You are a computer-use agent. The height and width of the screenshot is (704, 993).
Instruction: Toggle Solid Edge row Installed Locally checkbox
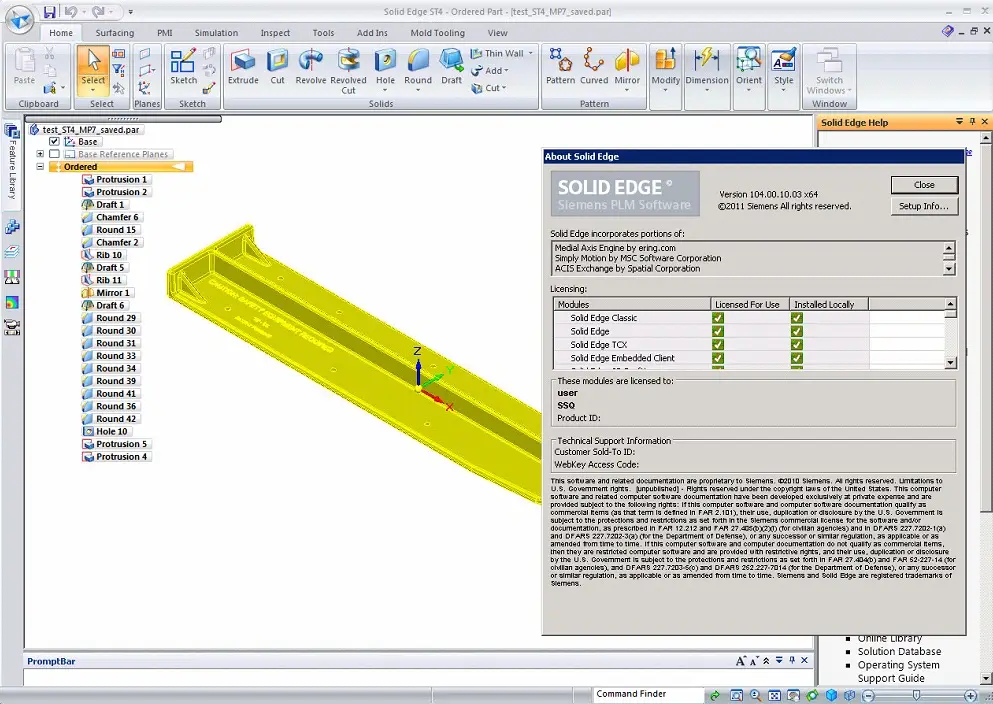click(x=797, y=331)
